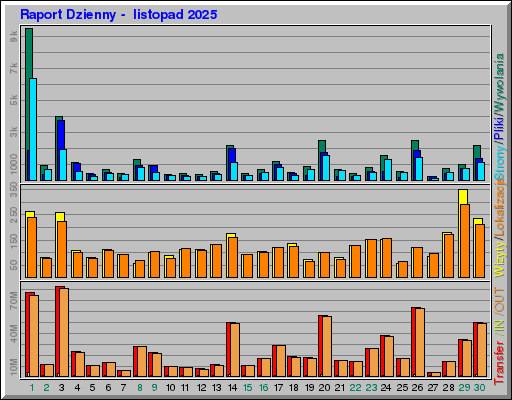The height and width of the screenshot is (400, 512).
Task: Click the 'Raport Dzienny - listopad 2025' title
Action: [x=119, y=15]
